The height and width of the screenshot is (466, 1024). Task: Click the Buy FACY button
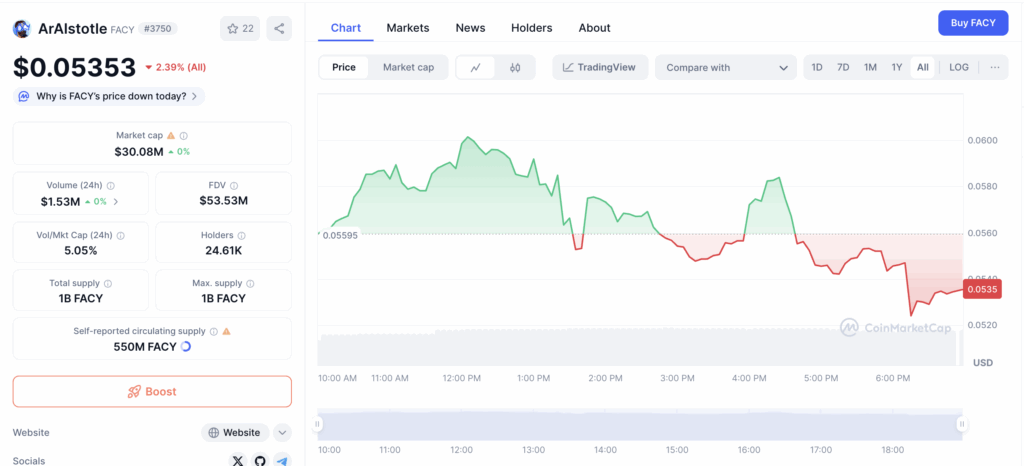(972, 23)
